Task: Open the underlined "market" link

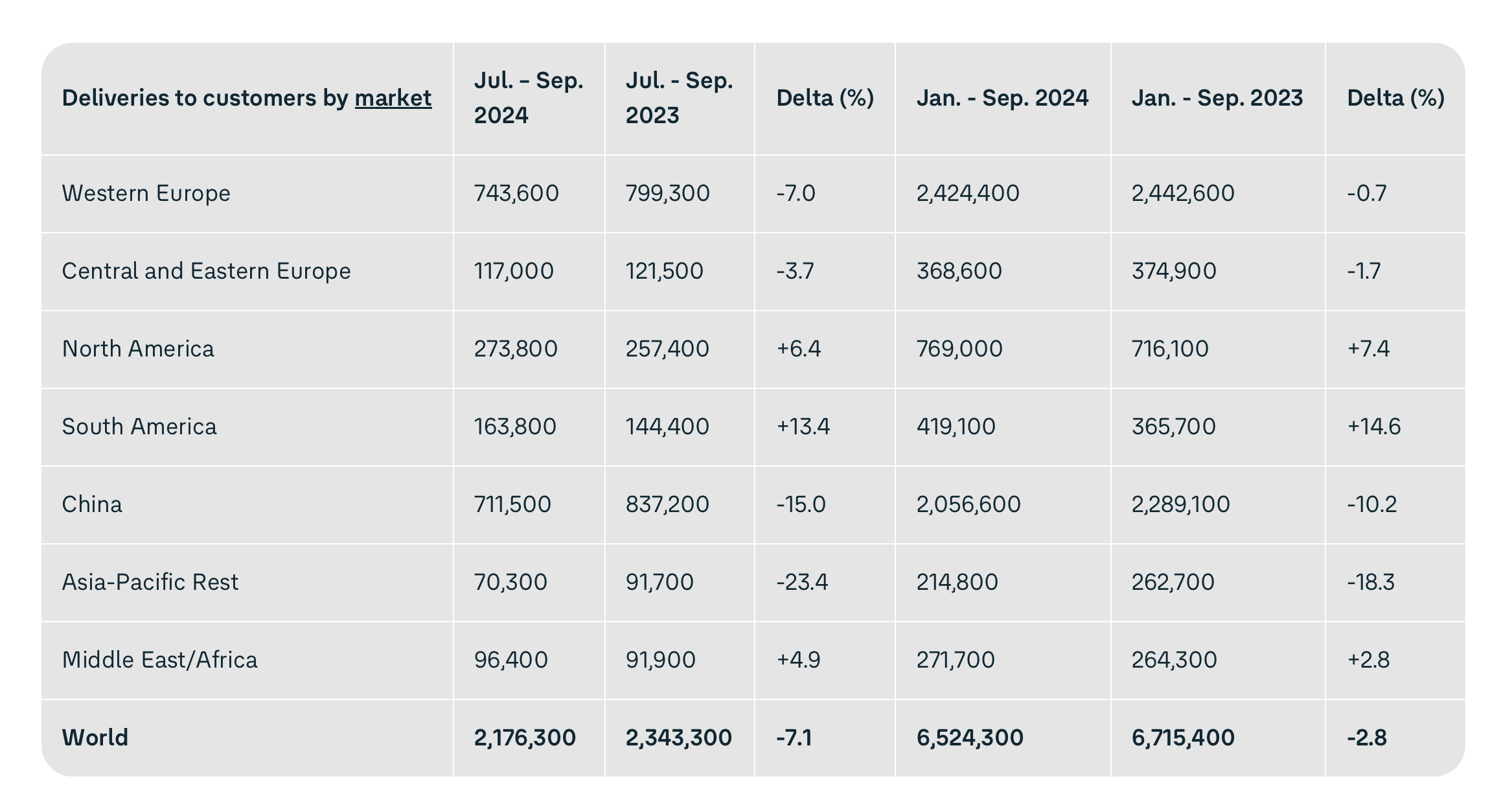Action: point(393,98)
